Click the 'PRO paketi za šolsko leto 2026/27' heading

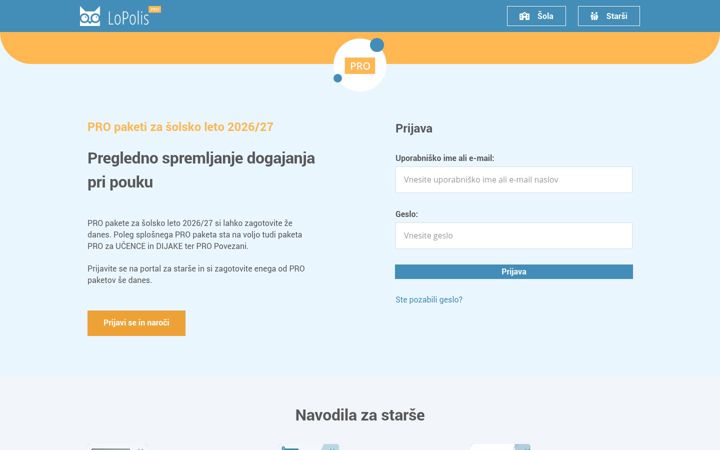click(180, 127)
